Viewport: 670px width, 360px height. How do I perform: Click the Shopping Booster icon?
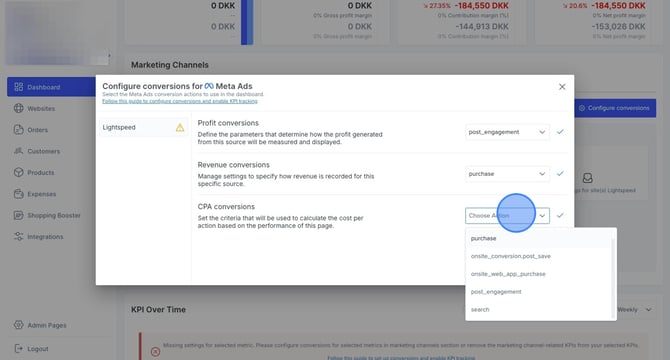(x=18, y=215)
